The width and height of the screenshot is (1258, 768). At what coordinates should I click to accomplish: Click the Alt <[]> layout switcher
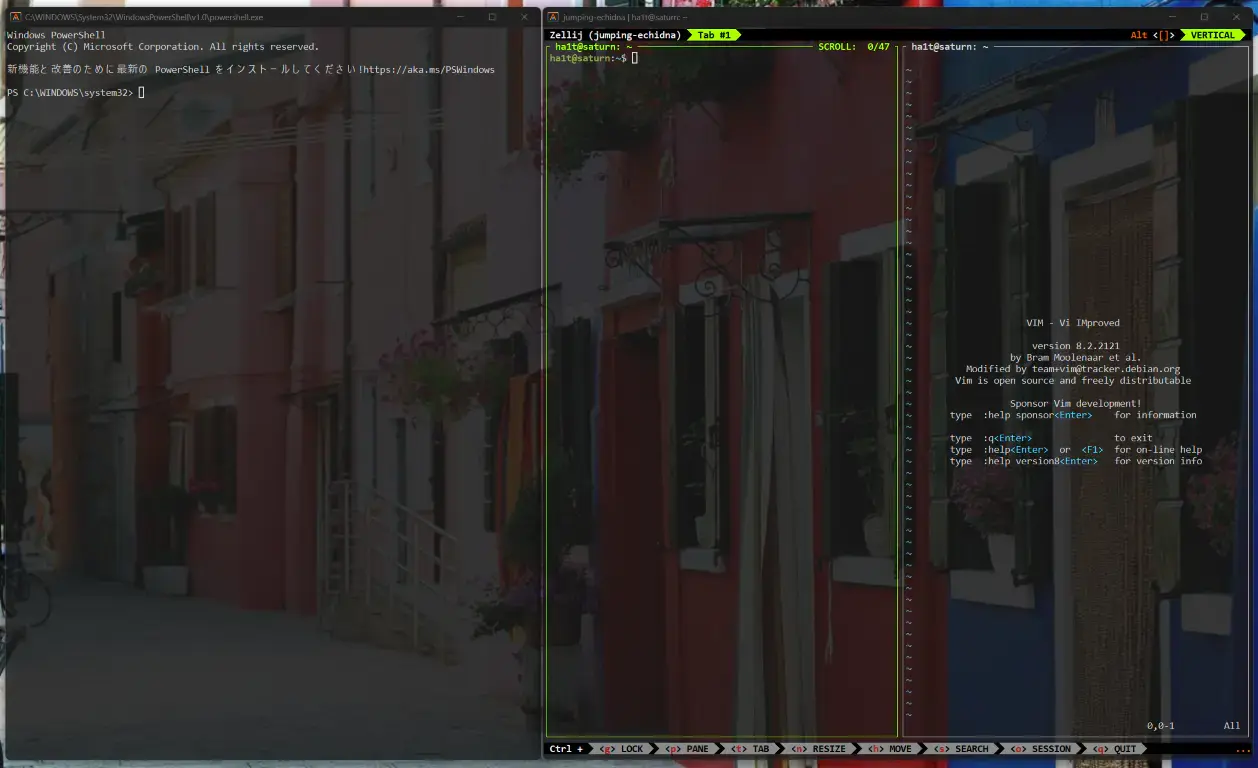(1153, 35)
